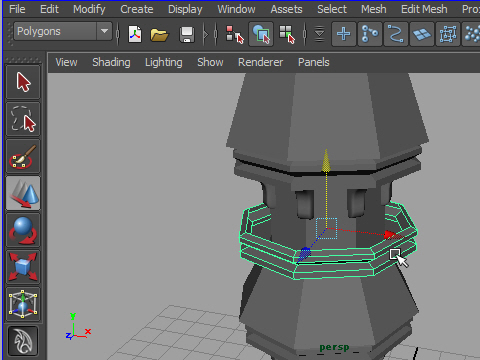
Task: Open a scene file
Action: pyautogui.click(x=159, y=34)
